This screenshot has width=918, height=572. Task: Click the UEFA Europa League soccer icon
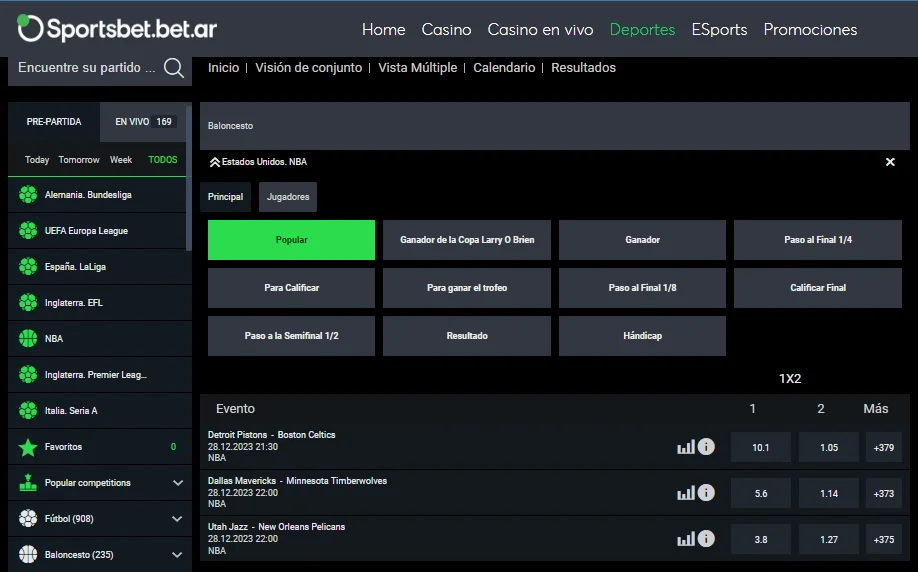point(28,231)
